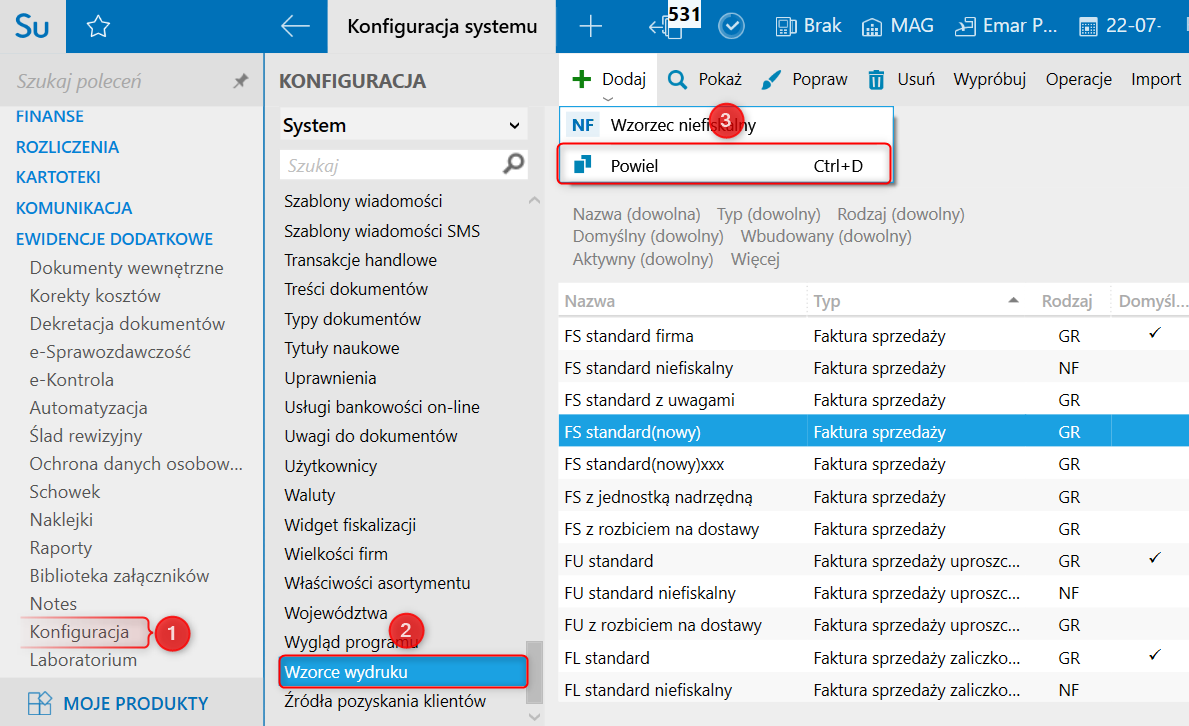
Task: Click the favorites star icon
Action: pyautogui.click(x=97, y=27)
